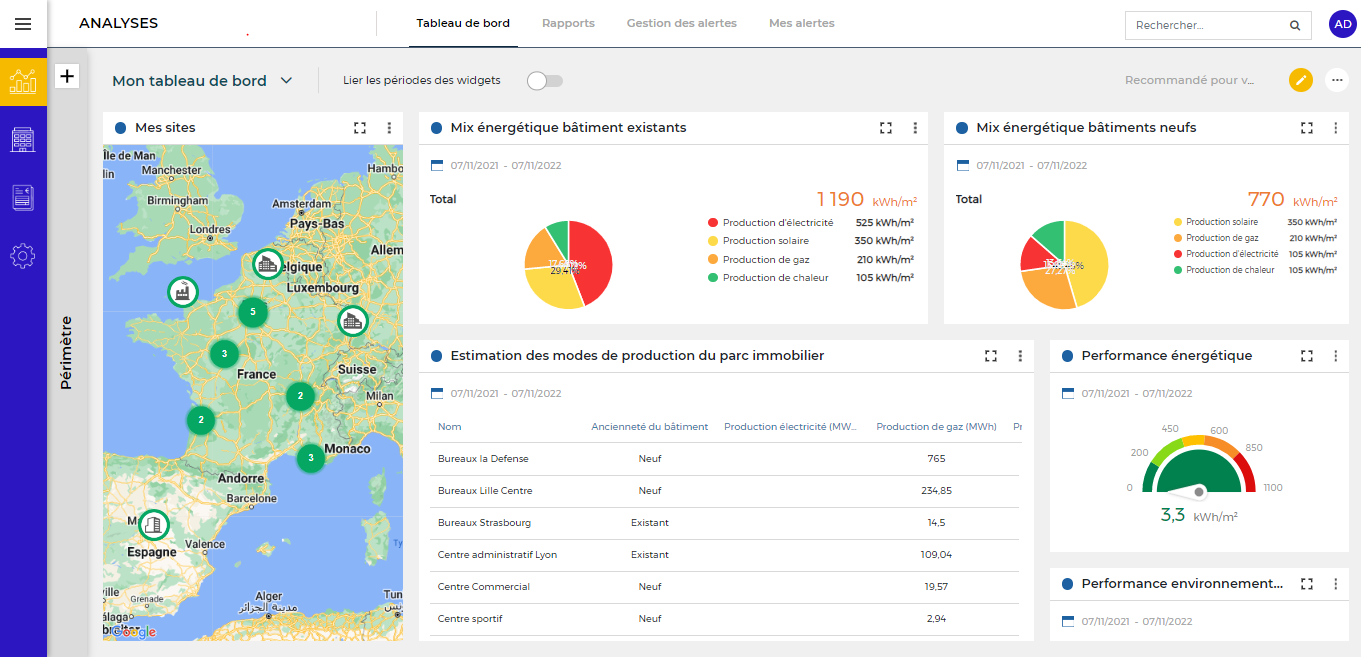This screenshot has width=1361, height=657.
Task: Click the plus button to add widget
Action: tap(67, 76)
